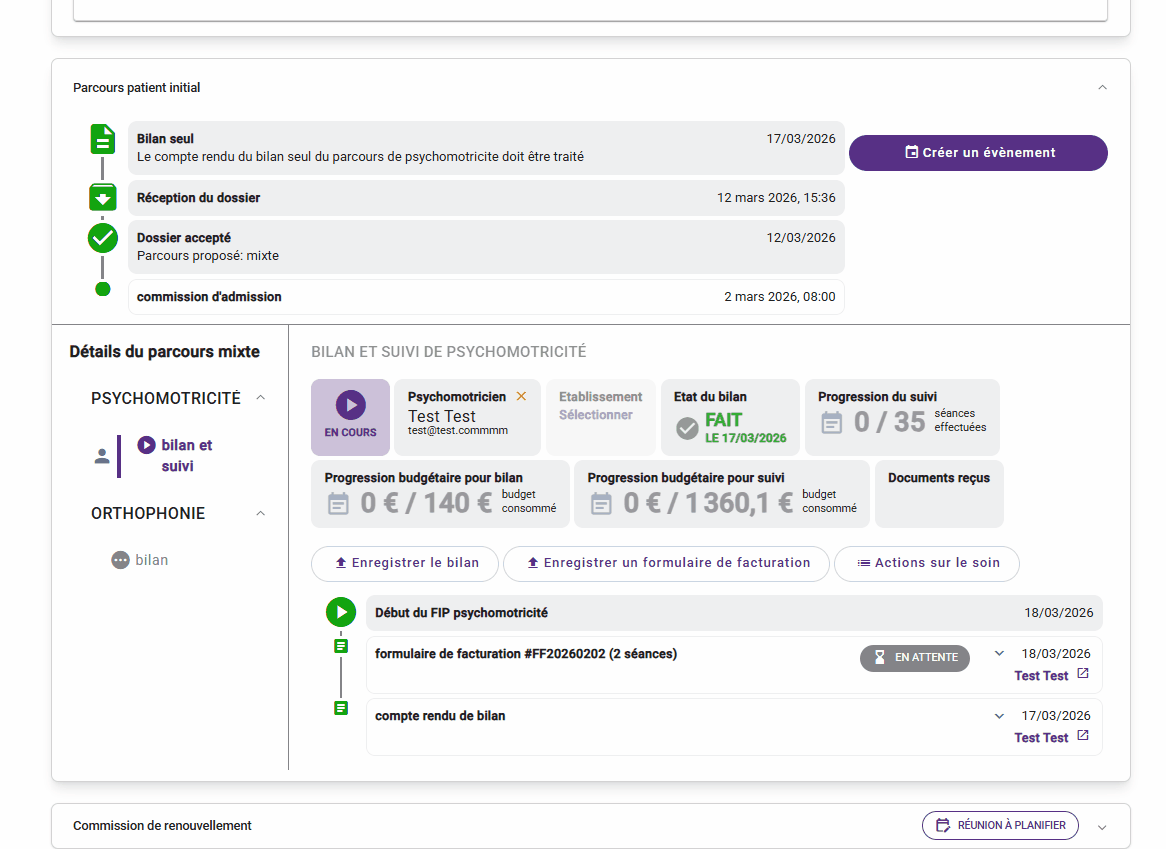Click the grey ellipsis icon beside Orthophonie bilan
The width and height of the screenshot is (1166, 849).
click(121, 560)
